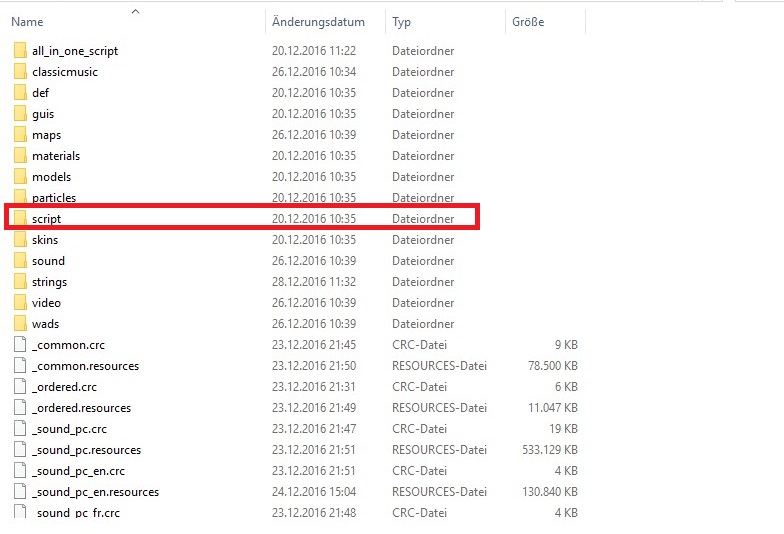Screen dimensions: 784x534
Task: Click the Typ column header
Action: tap(402, 22)
